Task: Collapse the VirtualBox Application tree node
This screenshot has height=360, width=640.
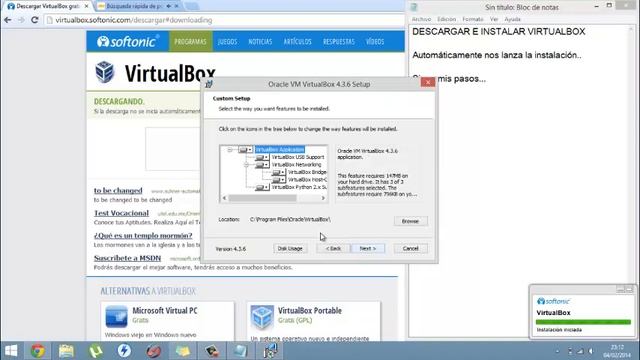Action: click(x=230, y=150)
